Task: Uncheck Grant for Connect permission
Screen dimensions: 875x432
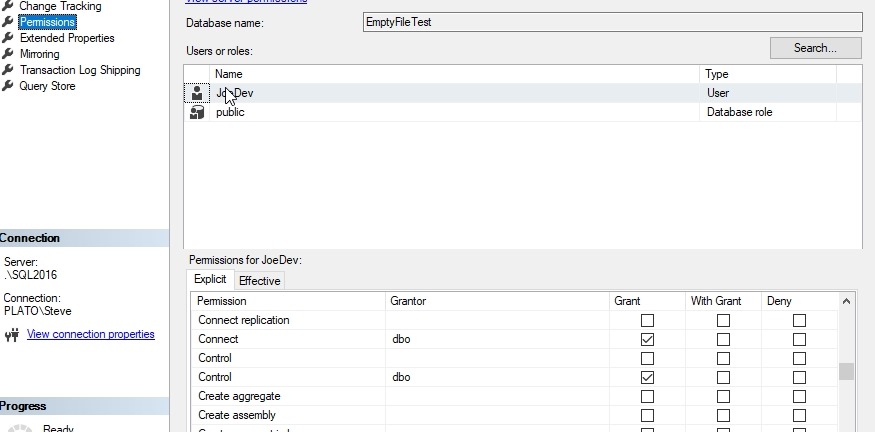Action: (x=647, y=340)
